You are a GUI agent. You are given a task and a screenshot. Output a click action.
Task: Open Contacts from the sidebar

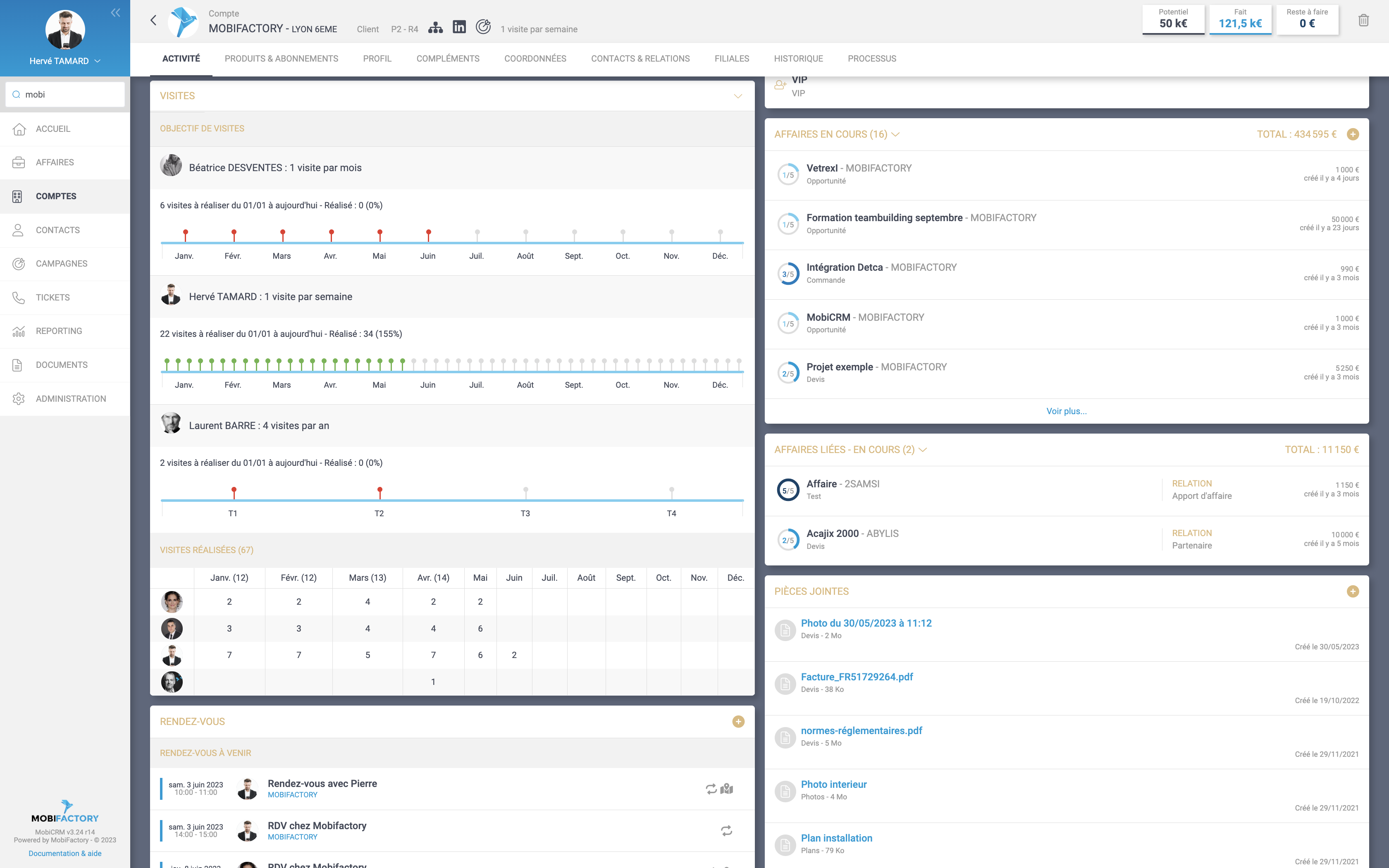click(x=65, y=230)
